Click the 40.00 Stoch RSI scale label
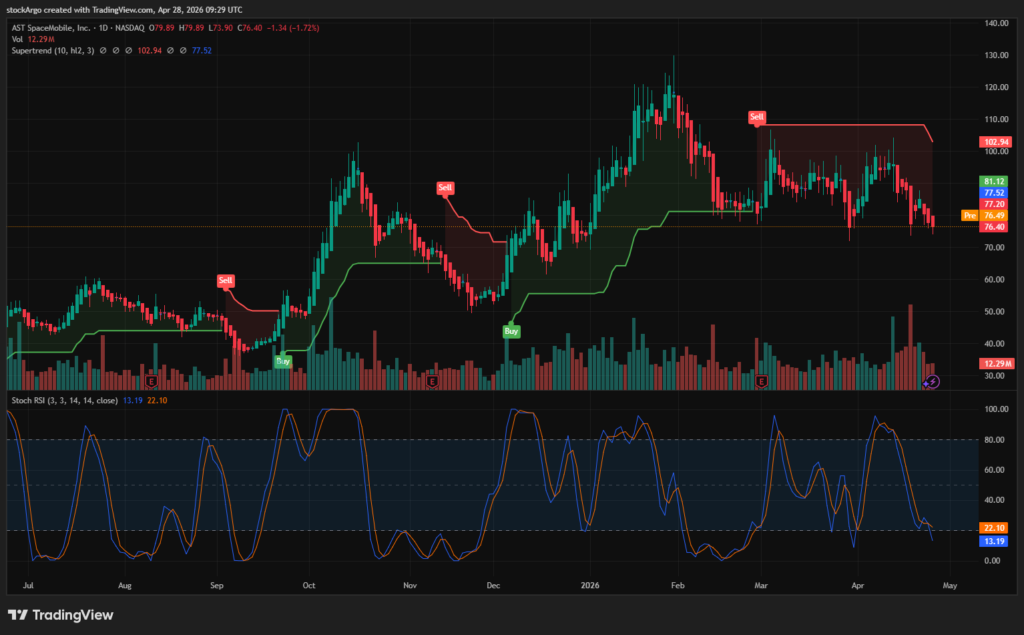The width and height of the screenshot is (1024, 635). (994, 500)
